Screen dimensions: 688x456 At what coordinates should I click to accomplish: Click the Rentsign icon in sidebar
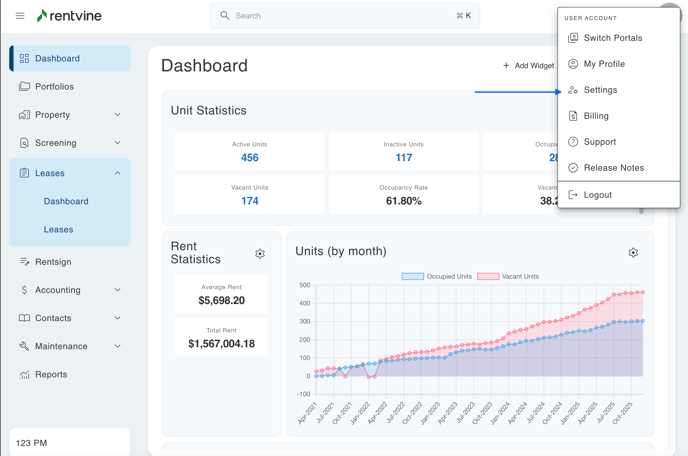pyautogui.click(x=24, y=262)
